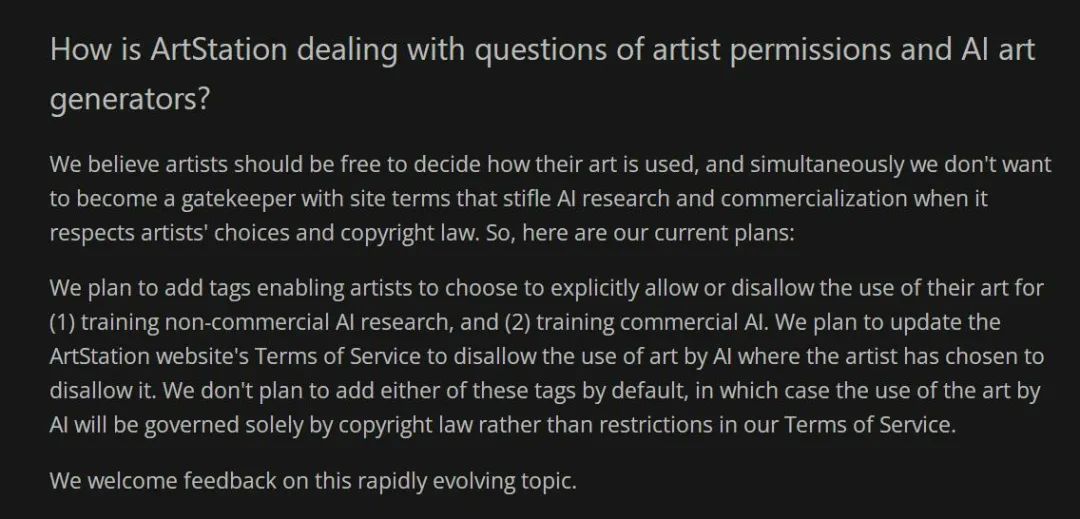
Task: Click the paragraph starting "We believe artists should"
Action: pos(550,199)
